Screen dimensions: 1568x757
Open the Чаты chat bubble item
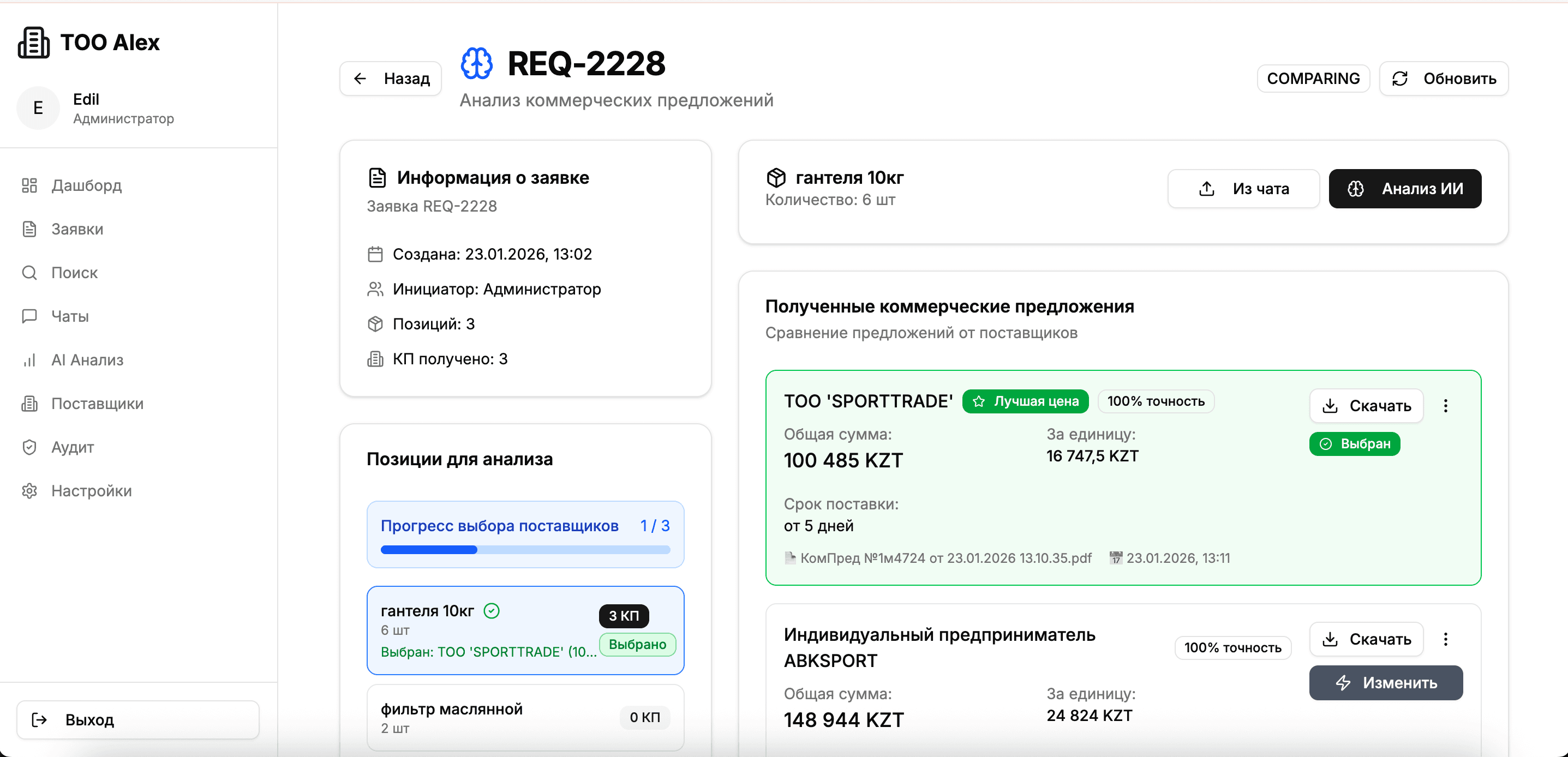pyautogui.click(x=69, y=316)
